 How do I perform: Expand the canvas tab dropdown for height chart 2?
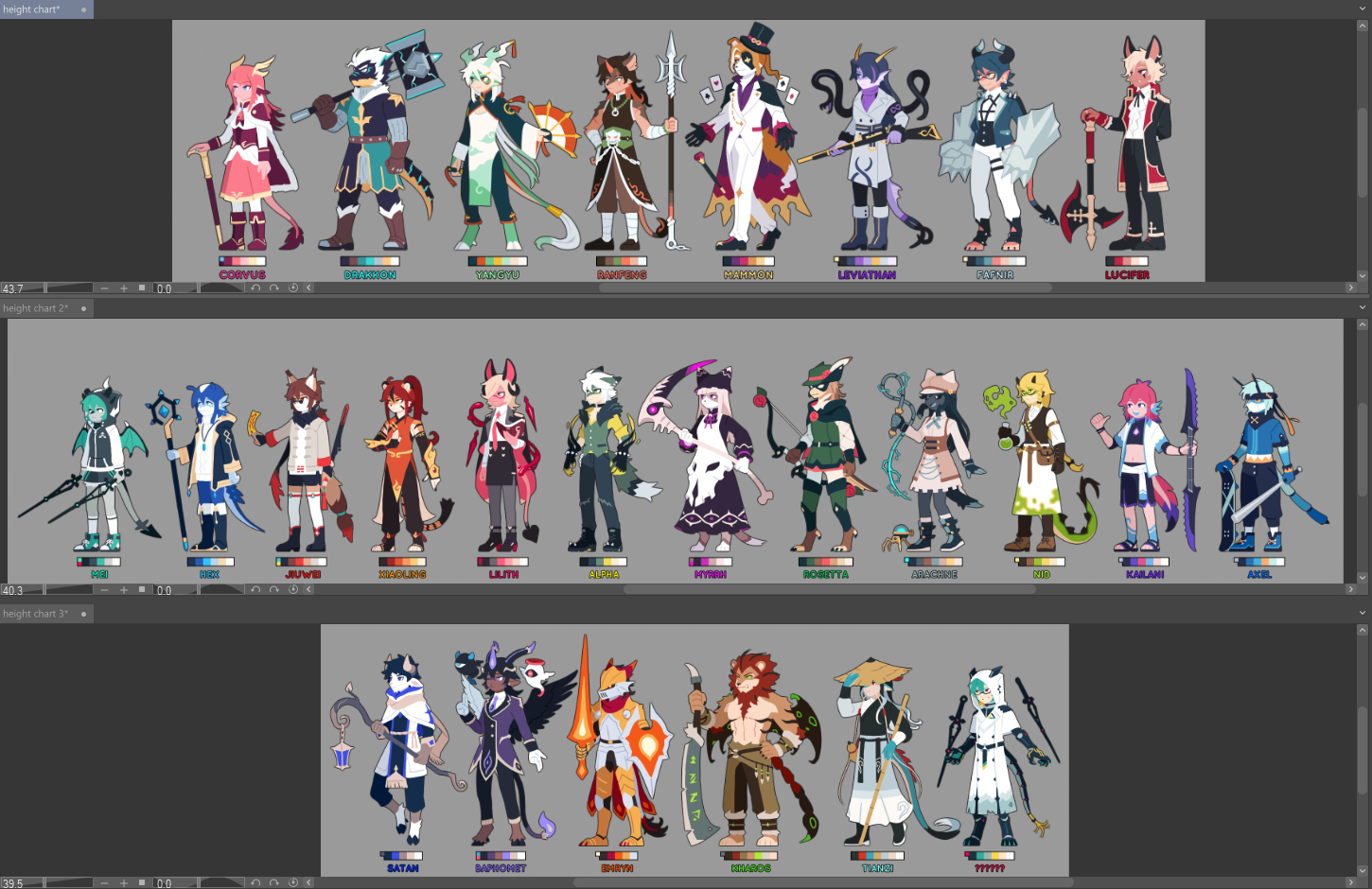(x=1362, y=308)
